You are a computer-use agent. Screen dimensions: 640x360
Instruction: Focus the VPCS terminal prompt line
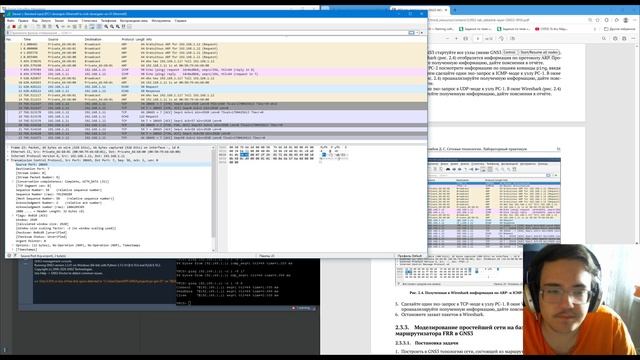(184, 303)
